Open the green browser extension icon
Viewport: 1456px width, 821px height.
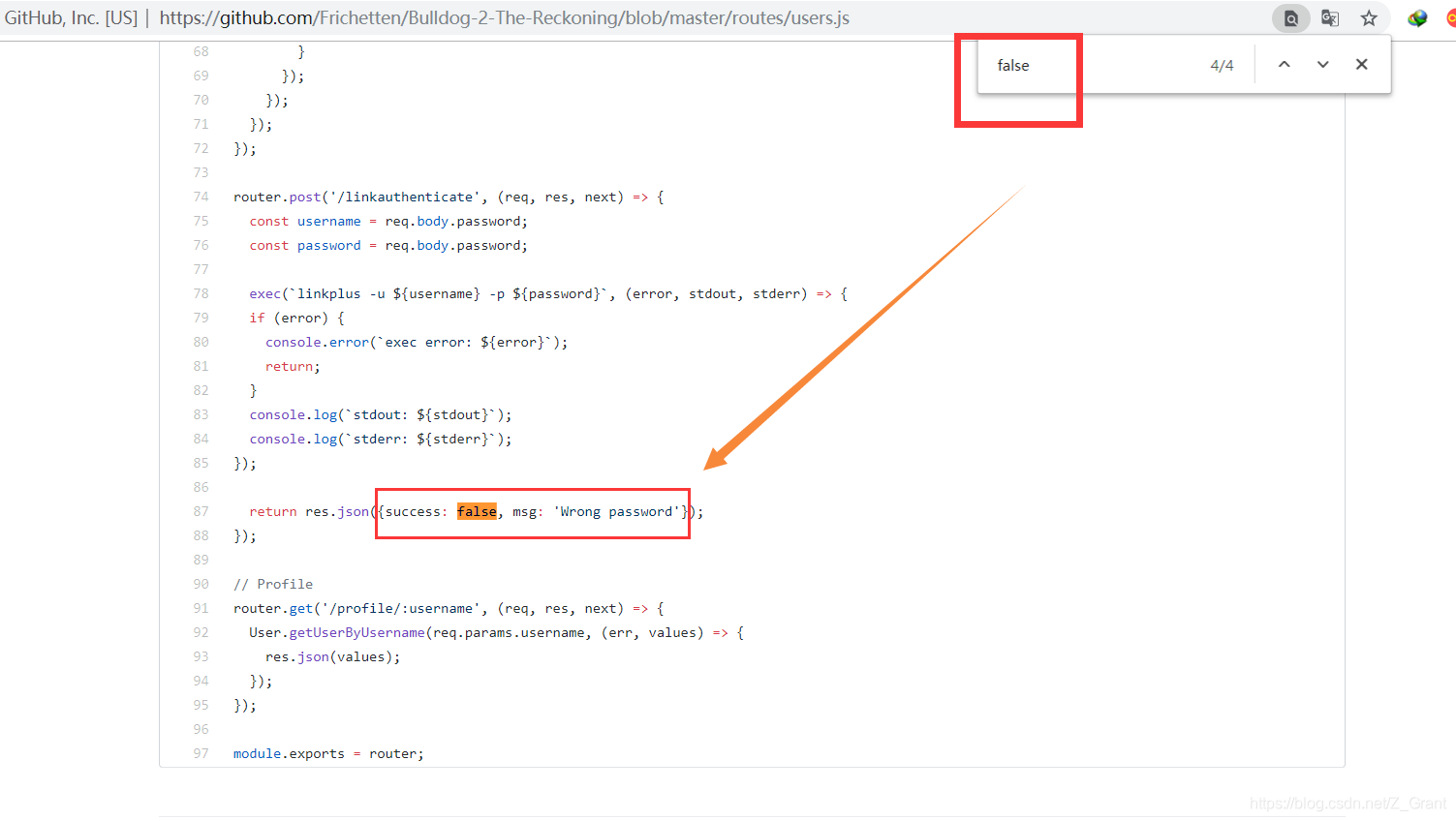1417,18
